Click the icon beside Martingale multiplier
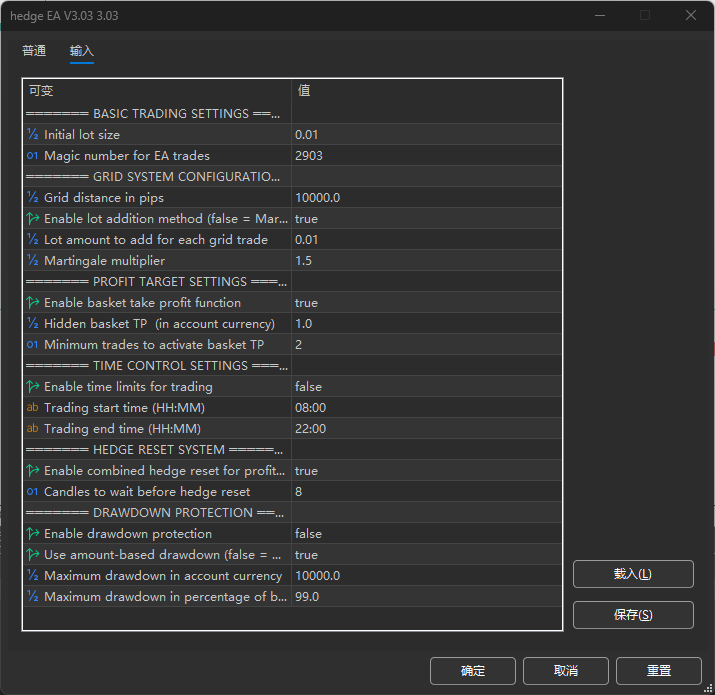This screenshot has height=695, width=715. click(33, 261)
